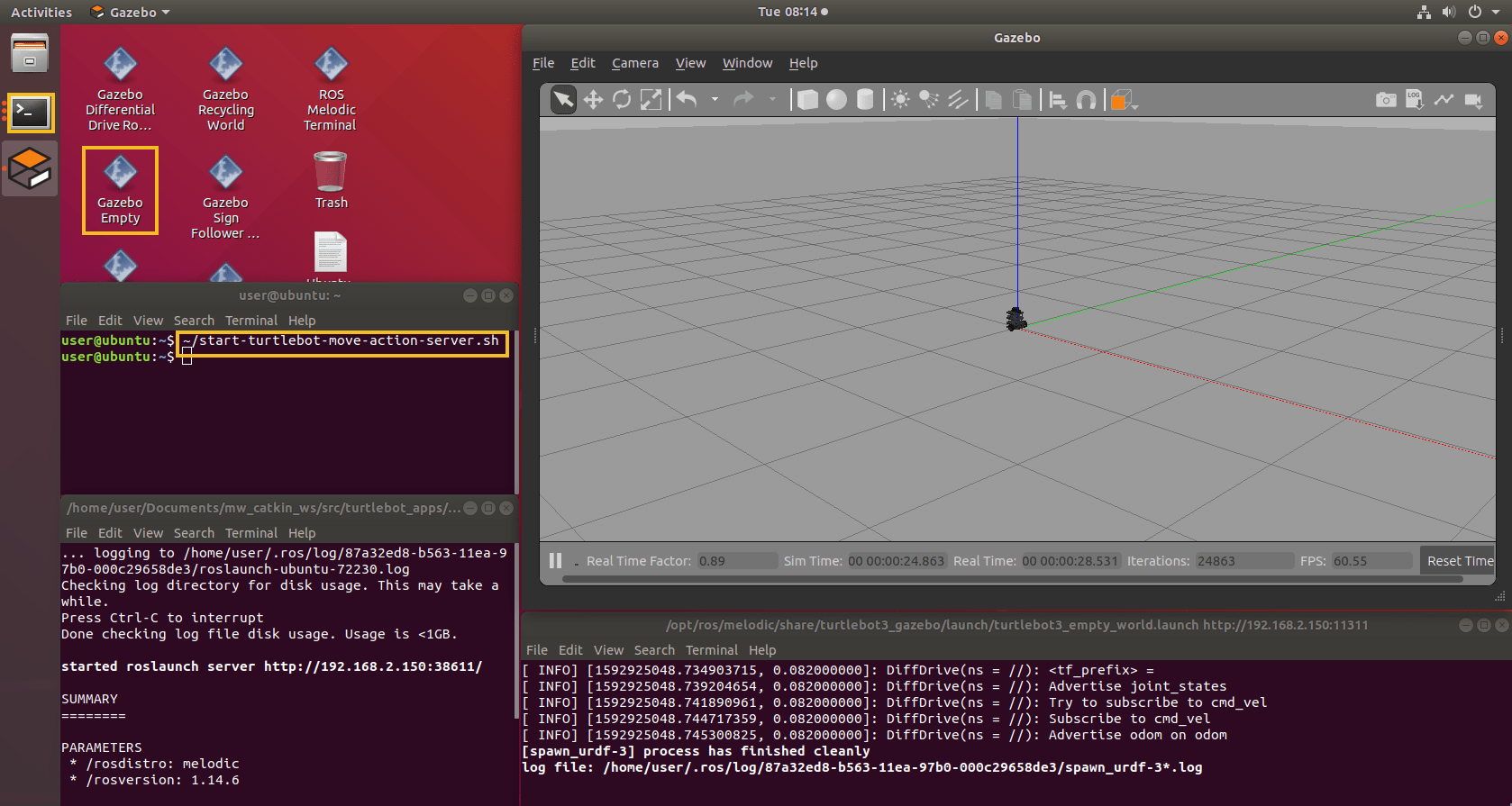
Task: Open the Align tool
Action: [1058, 99]
